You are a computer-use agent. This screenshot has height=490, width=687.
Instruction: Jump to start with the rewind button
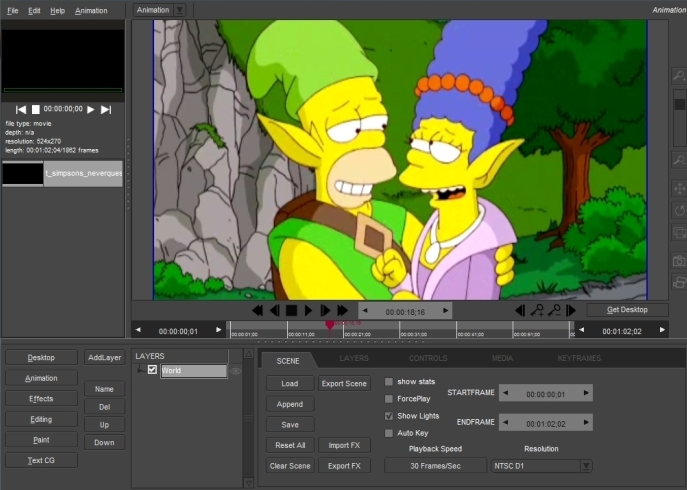click(257, 311)
